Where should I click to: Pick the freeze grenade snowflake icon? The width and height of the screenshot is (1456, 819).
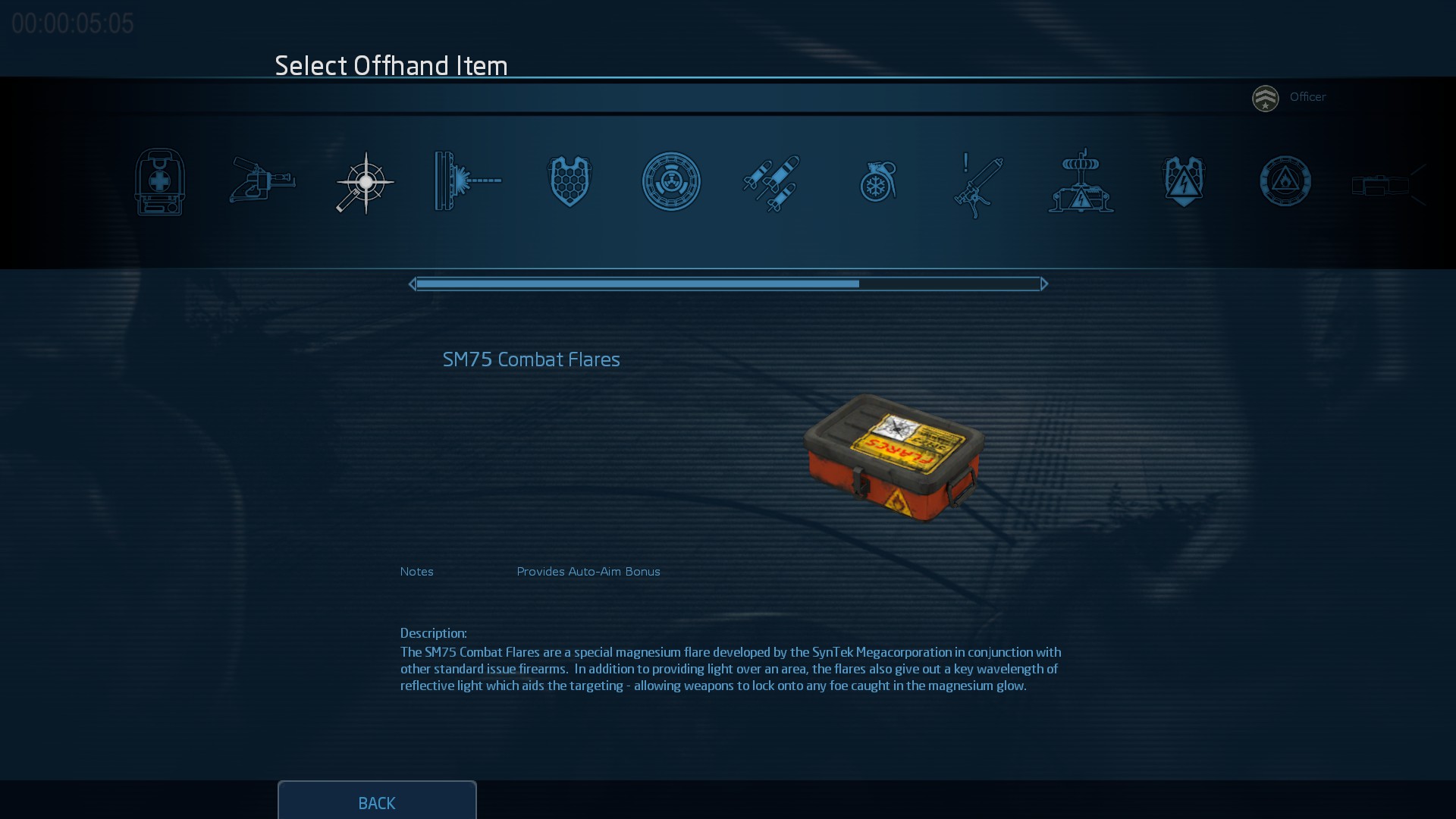878,182
